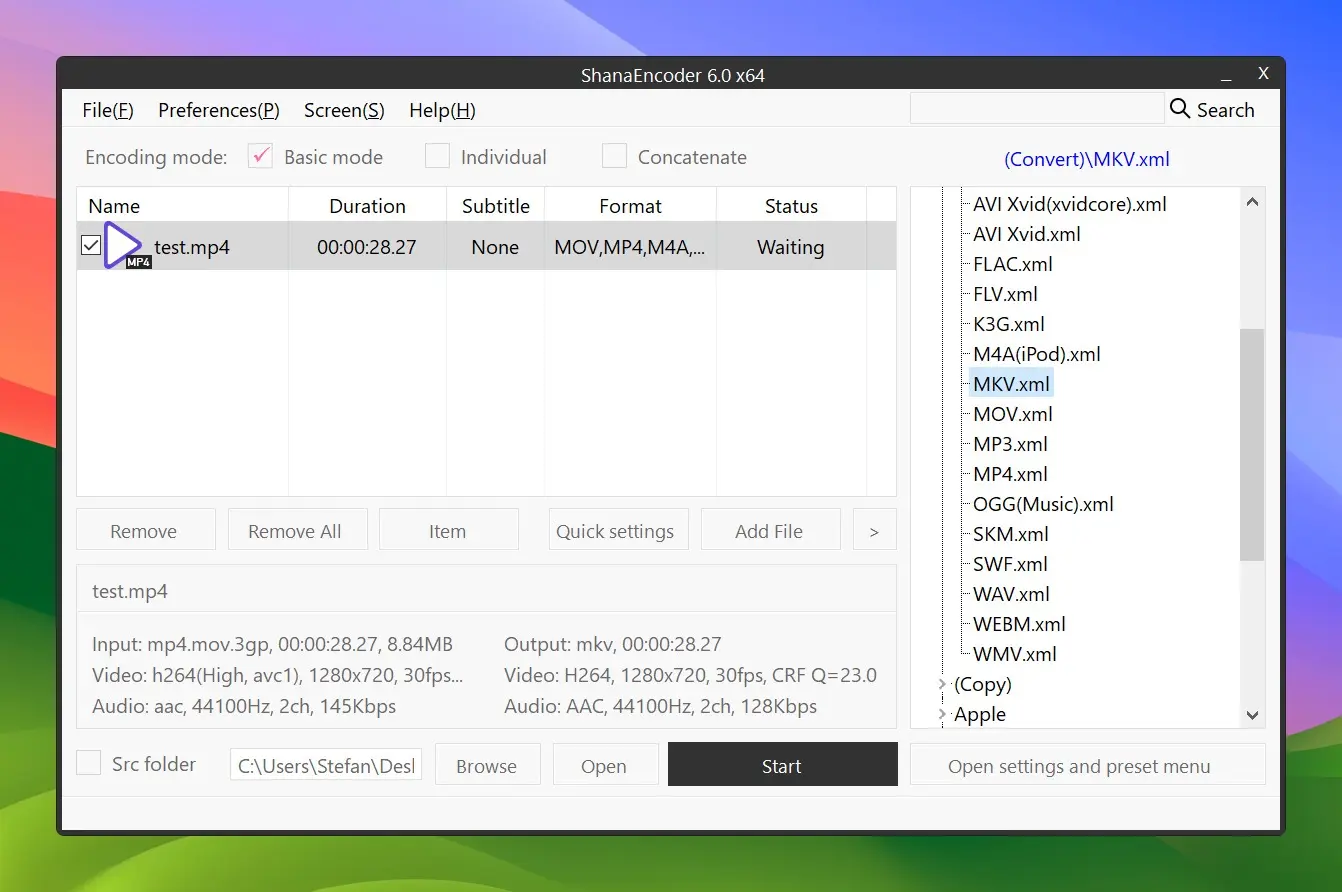
Task: Expand the Apple preset folder
Action: pyautogui.click(x=941, y=714)
